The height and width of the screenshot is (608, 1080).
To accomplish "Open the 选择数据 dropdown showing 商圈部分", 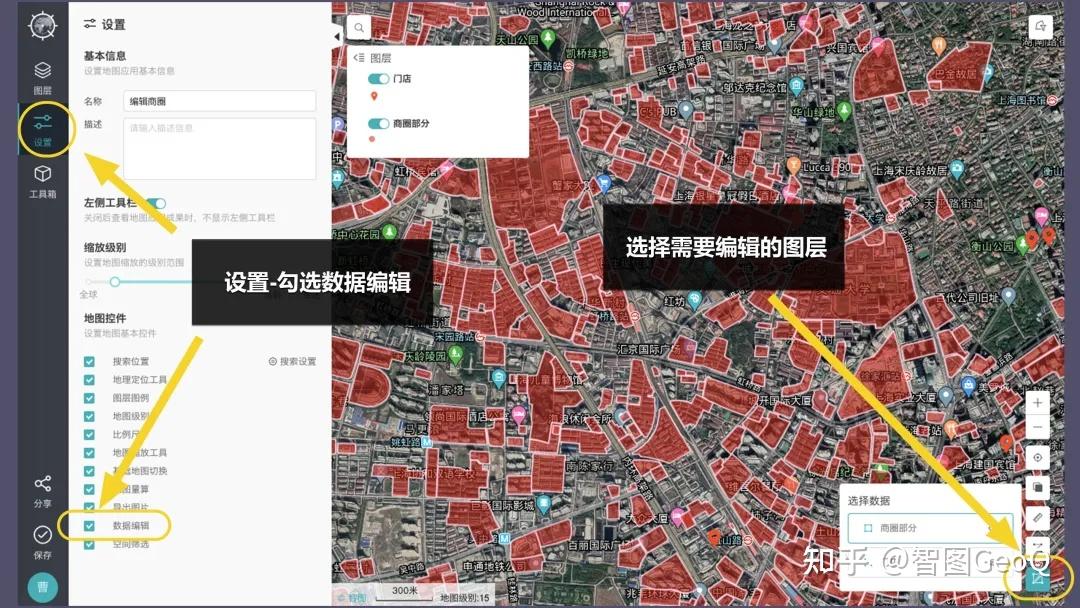I will (x=930, y=527).
